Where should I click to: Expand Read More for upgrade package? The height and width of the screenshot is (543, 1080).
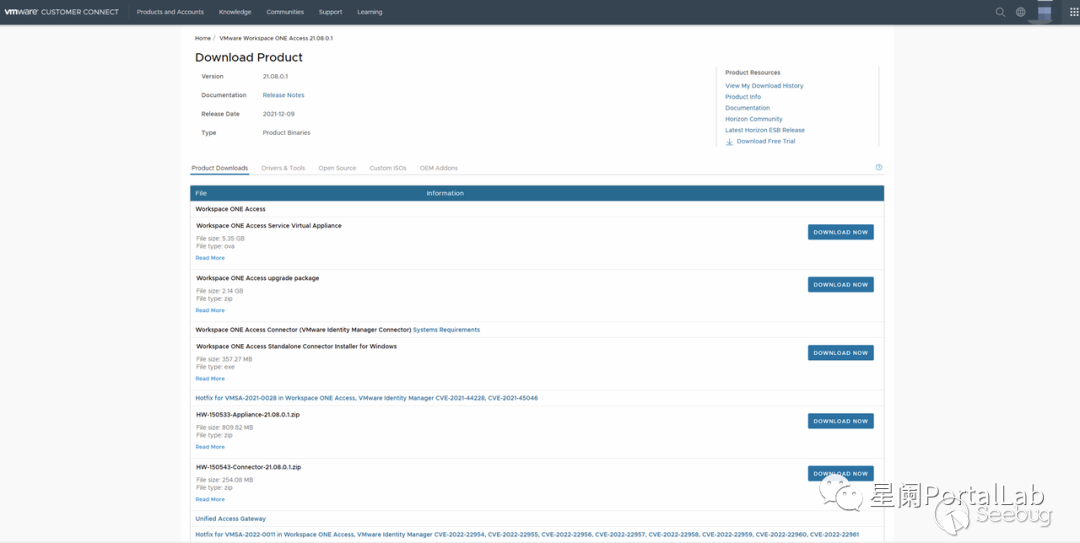click(210, 310)
